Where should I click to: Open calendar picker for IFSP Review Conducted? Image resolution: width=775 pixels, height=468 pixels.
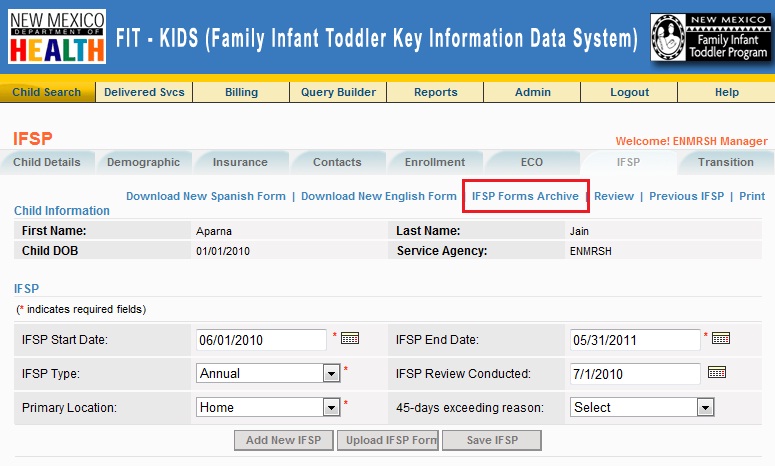(717, 372)
